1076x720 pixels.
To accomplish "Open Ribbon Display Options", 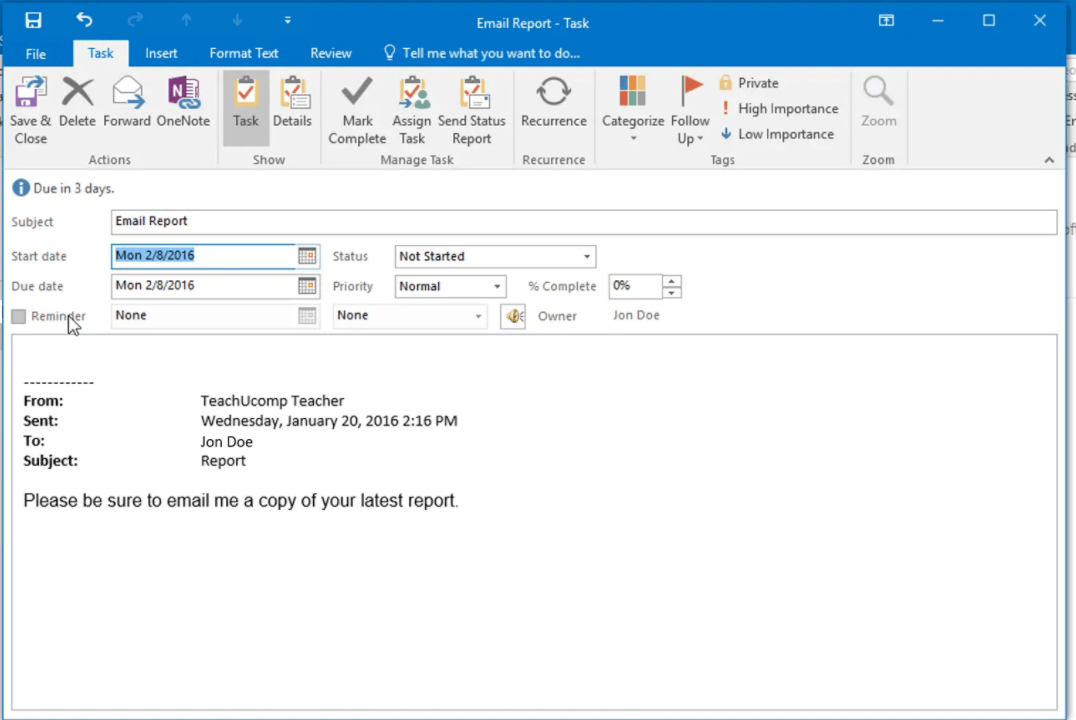I will coord(887,21).
